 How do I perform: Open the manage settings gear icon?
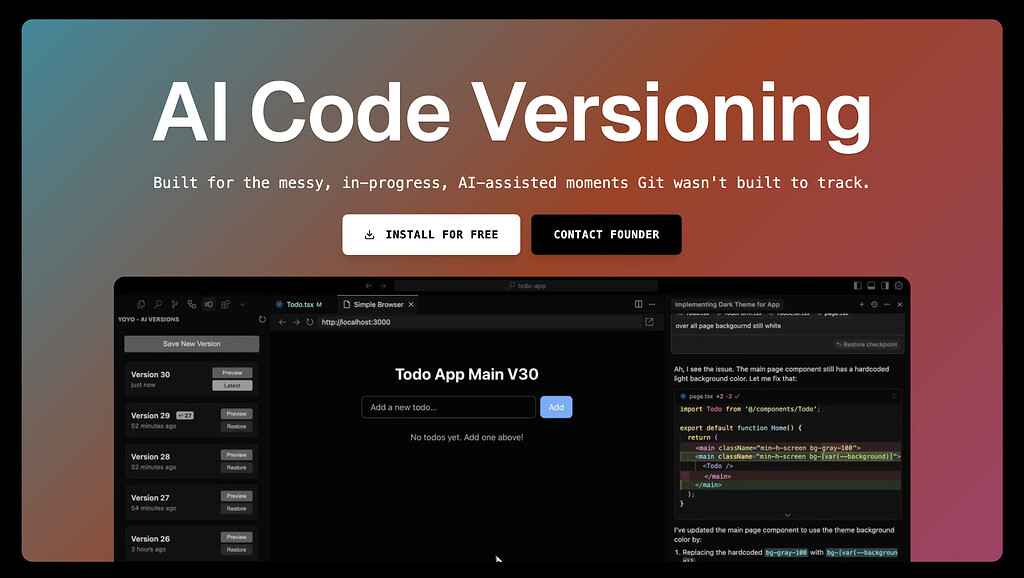899,285
